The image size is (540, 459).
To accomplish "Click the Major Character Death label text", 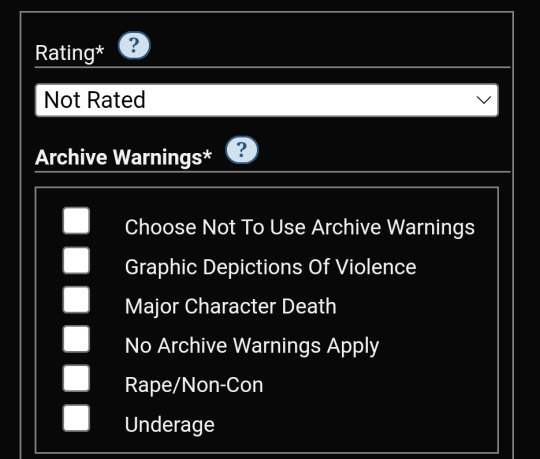I will (230, 306).
